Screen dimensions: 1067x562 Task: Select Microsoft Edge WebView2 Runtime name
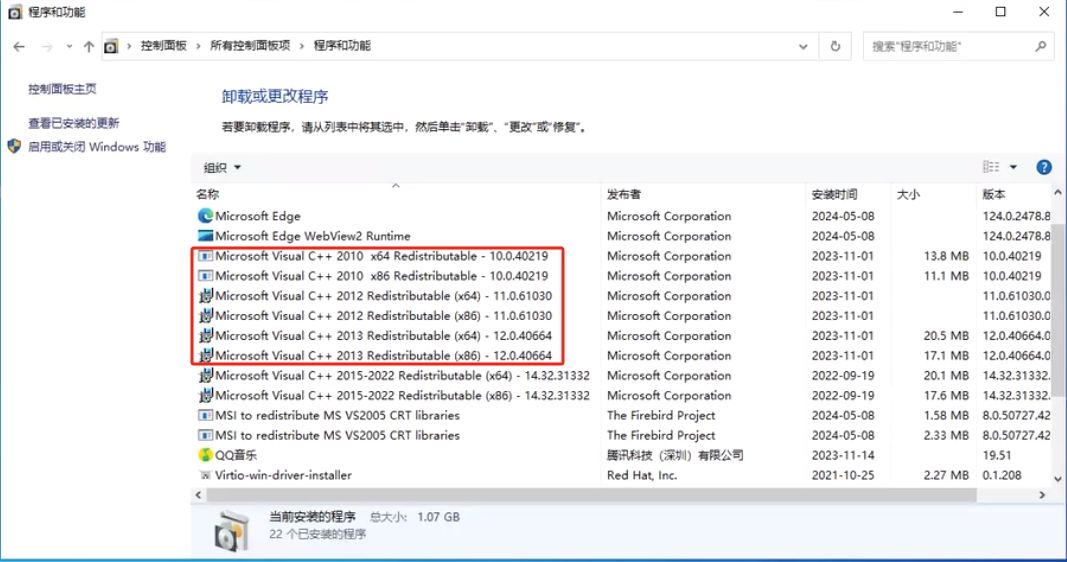click(313, 236)
